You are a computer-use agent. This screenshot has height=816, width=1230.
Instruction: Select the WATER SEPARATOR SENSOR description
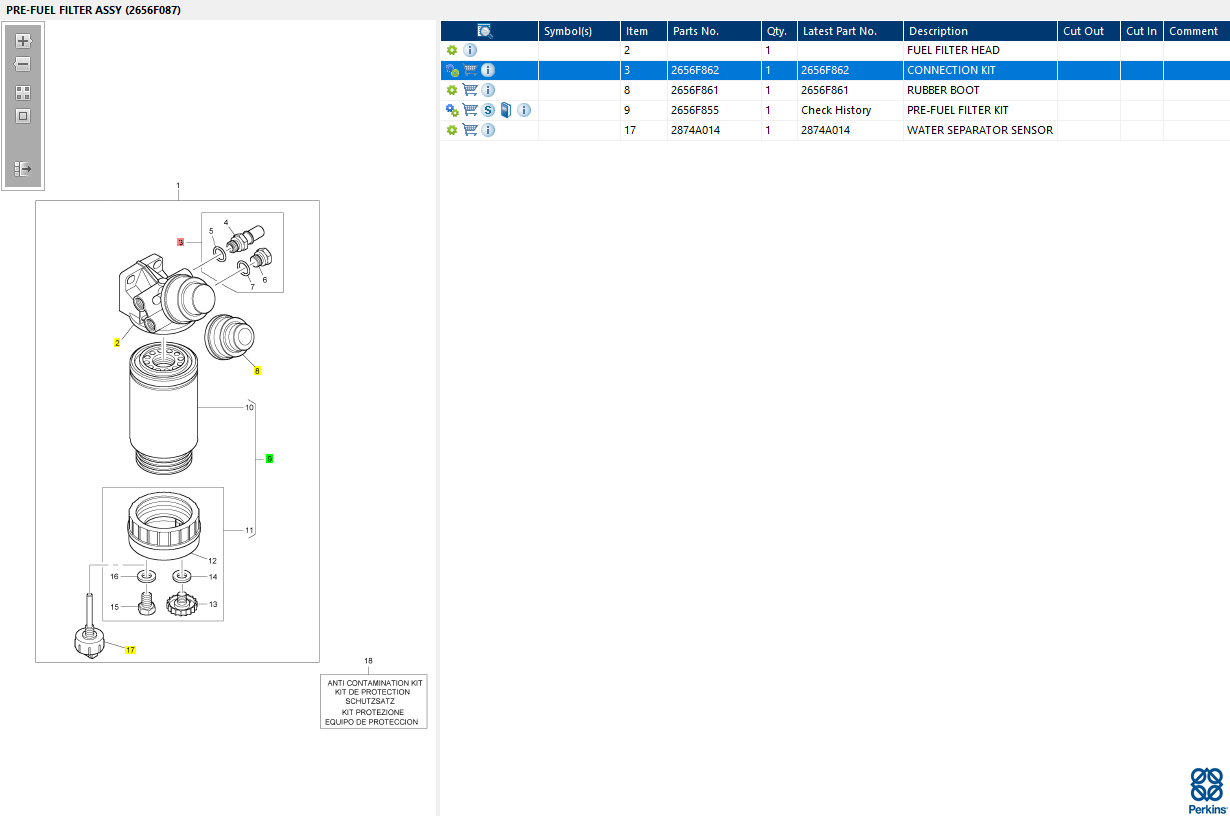pos(980,130)
